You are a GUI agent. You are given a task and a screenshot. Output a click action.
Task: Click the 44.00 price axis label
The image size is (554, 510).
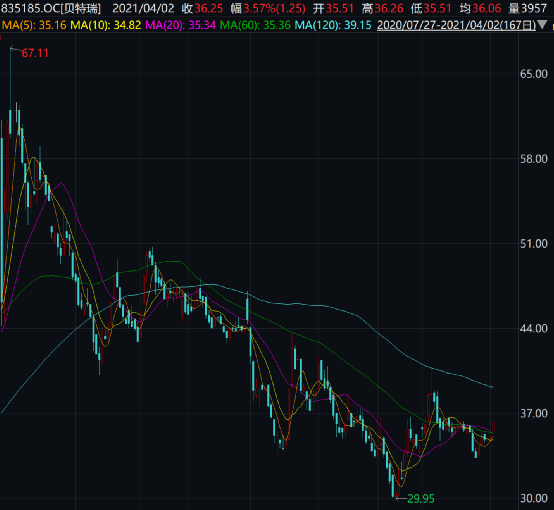pyautogui.click(x=534, y=328)
